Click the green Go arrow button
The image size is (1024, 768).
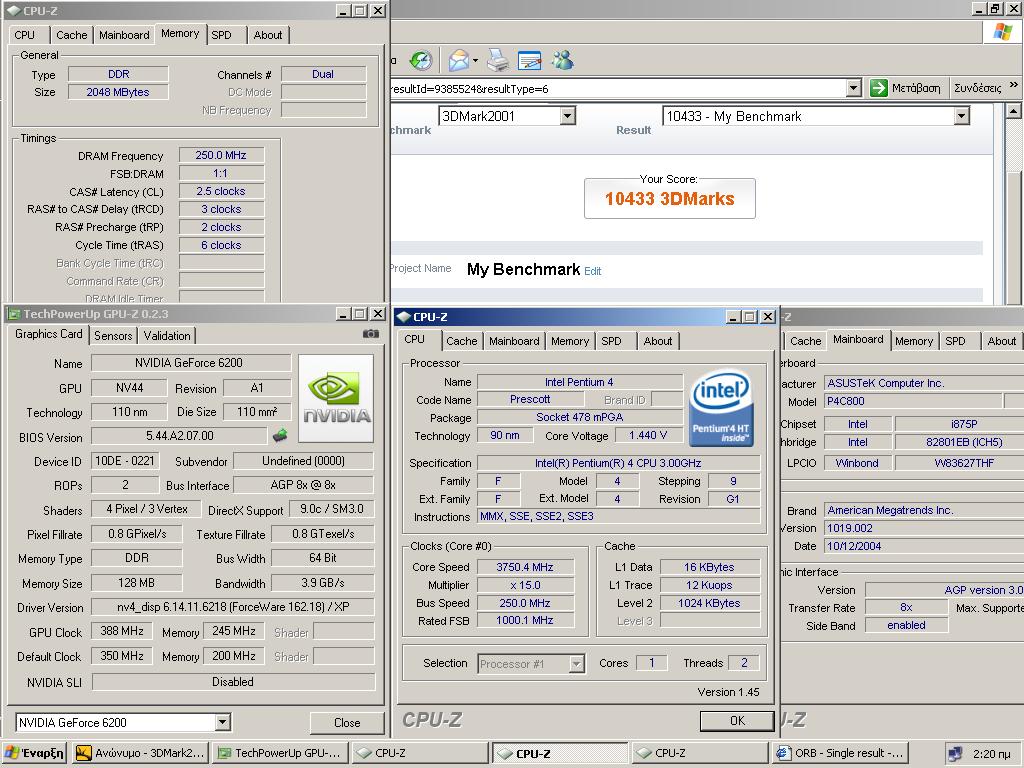tap(879, 88)
